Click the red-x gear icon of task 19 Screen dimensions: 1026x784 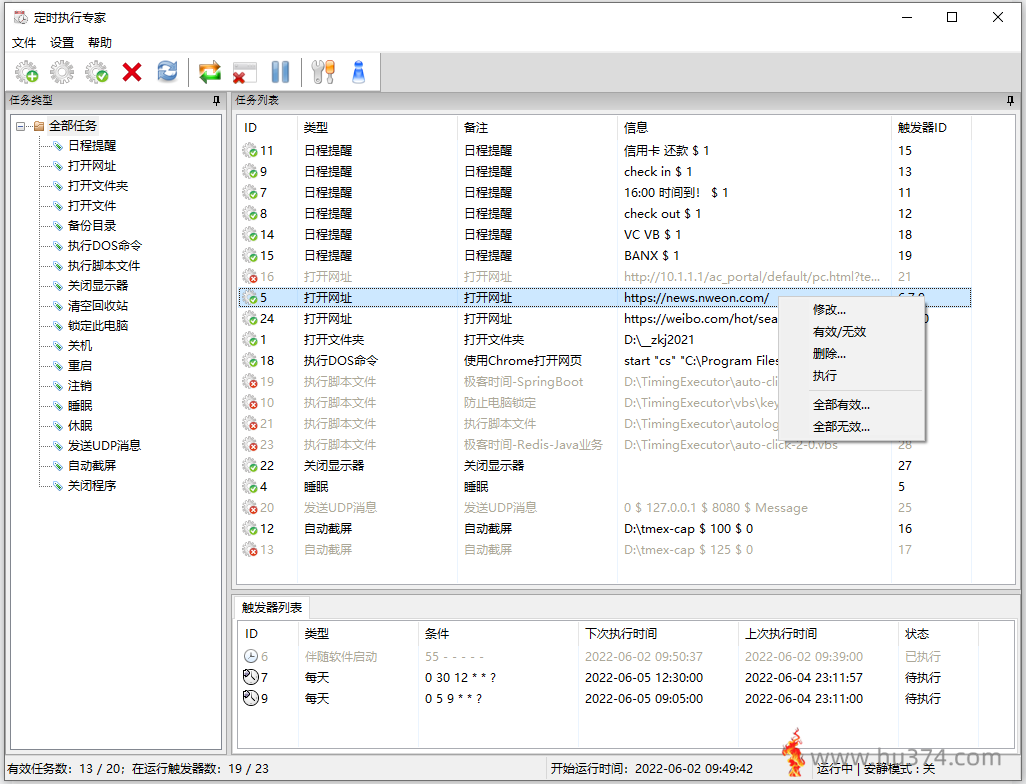pyautogui.click(x=250, y=382)
